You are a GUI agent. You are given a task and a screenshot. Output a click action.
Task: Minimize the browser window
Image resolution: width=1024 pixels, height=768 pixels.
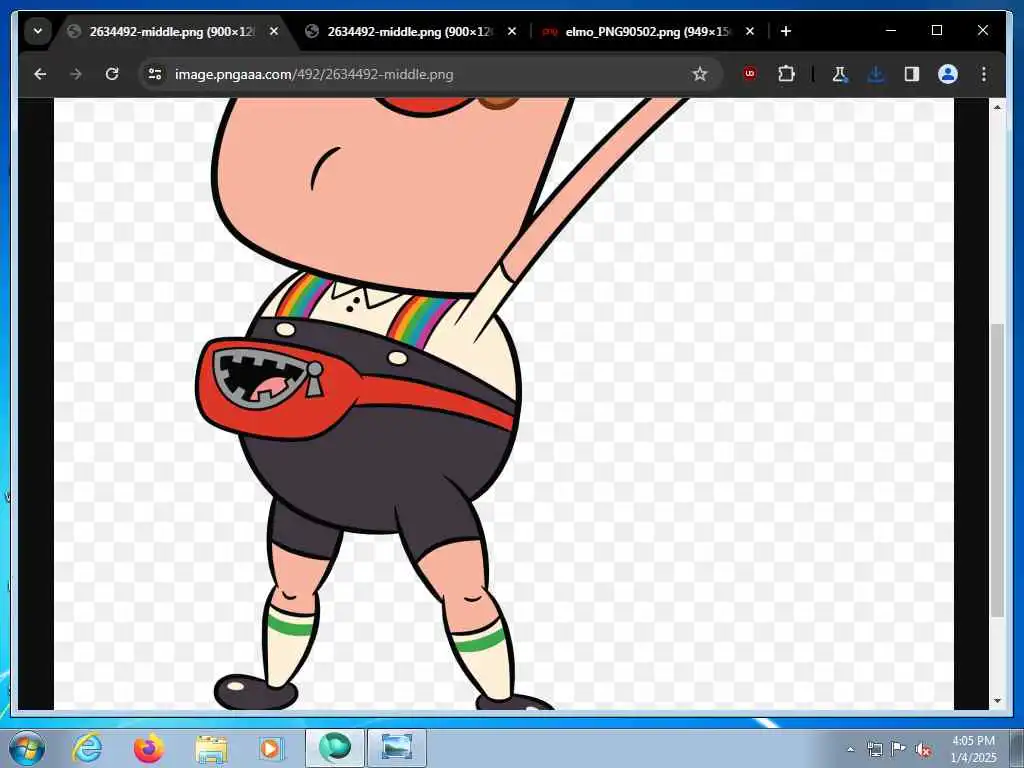coord(891,31)
